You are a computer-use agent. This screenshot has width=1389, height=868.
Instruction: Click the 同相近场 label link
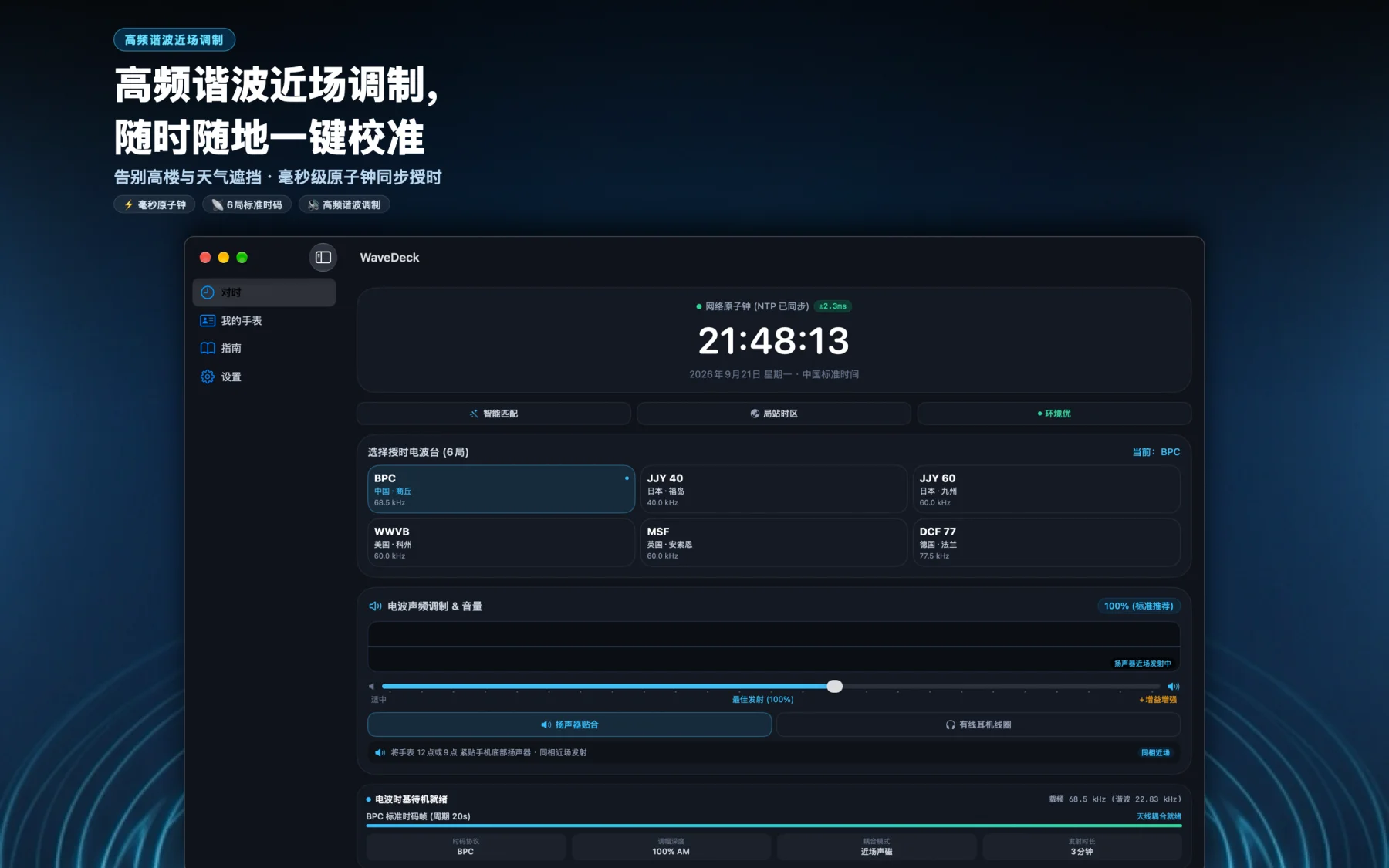tap(1155, 752)
